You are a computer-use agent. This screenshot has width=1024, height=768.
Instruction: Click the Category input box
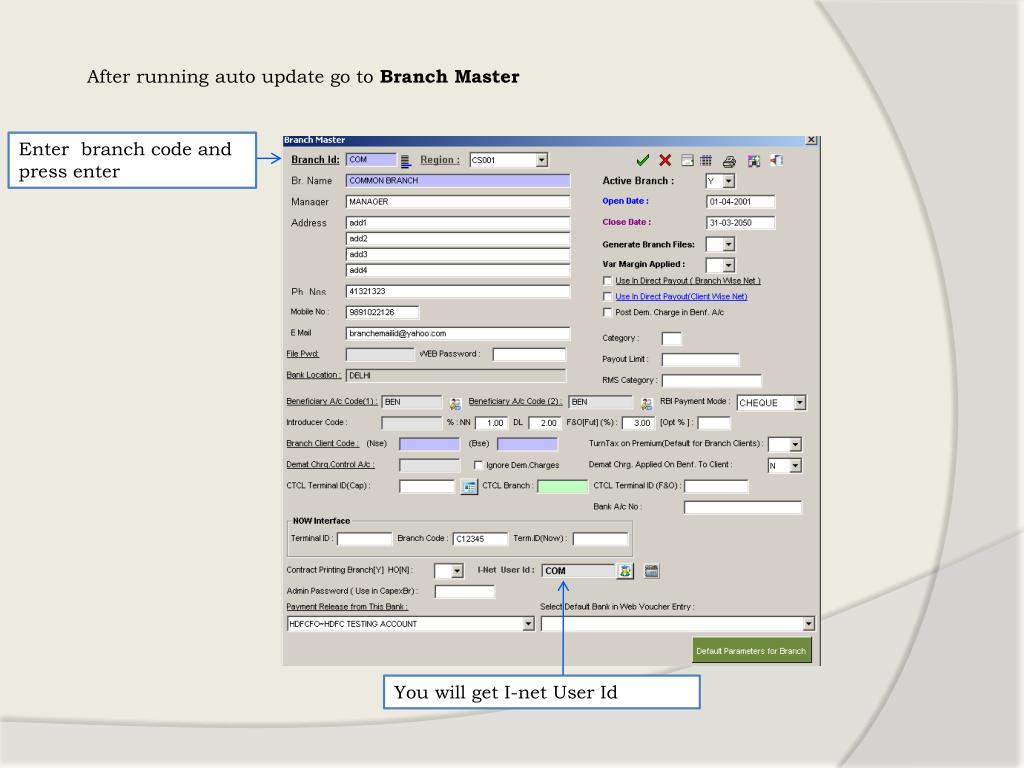pos(671,338)
